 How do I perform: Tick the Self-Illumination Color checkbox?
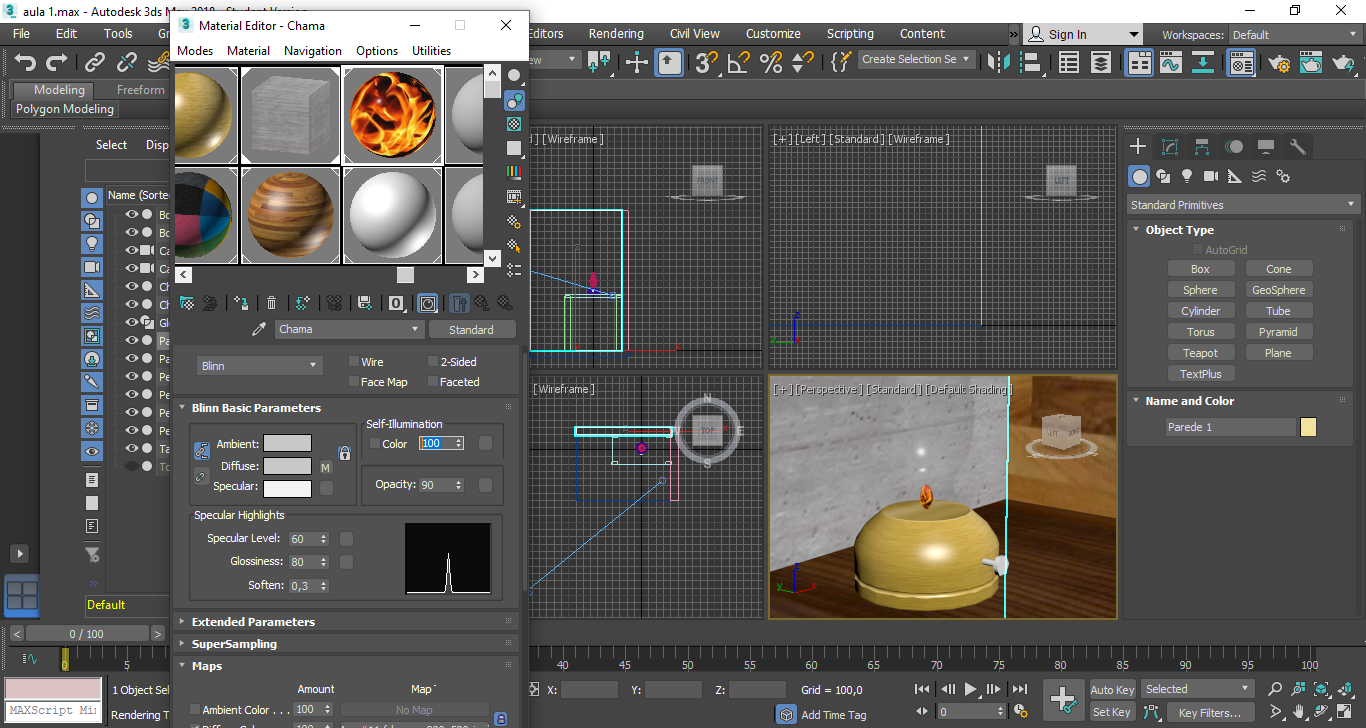click(x=374, y=444)
